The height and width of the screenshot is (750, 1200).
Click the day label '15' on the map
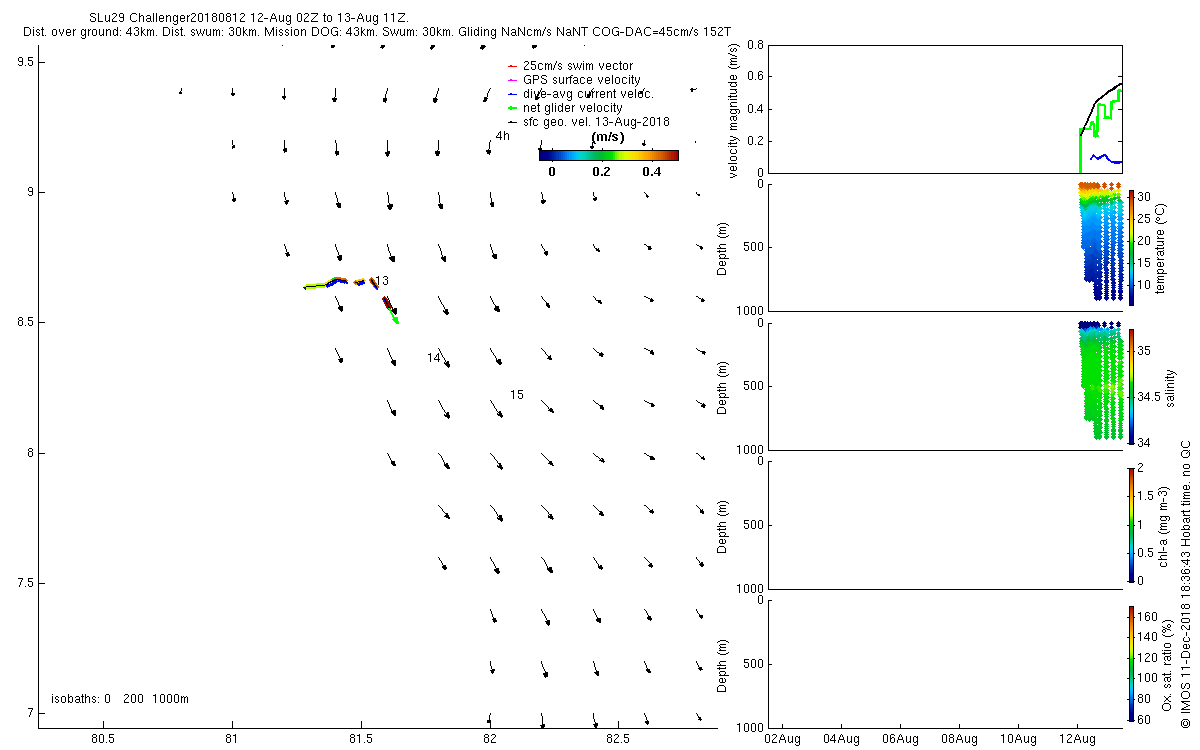click(x=517, y=395)
